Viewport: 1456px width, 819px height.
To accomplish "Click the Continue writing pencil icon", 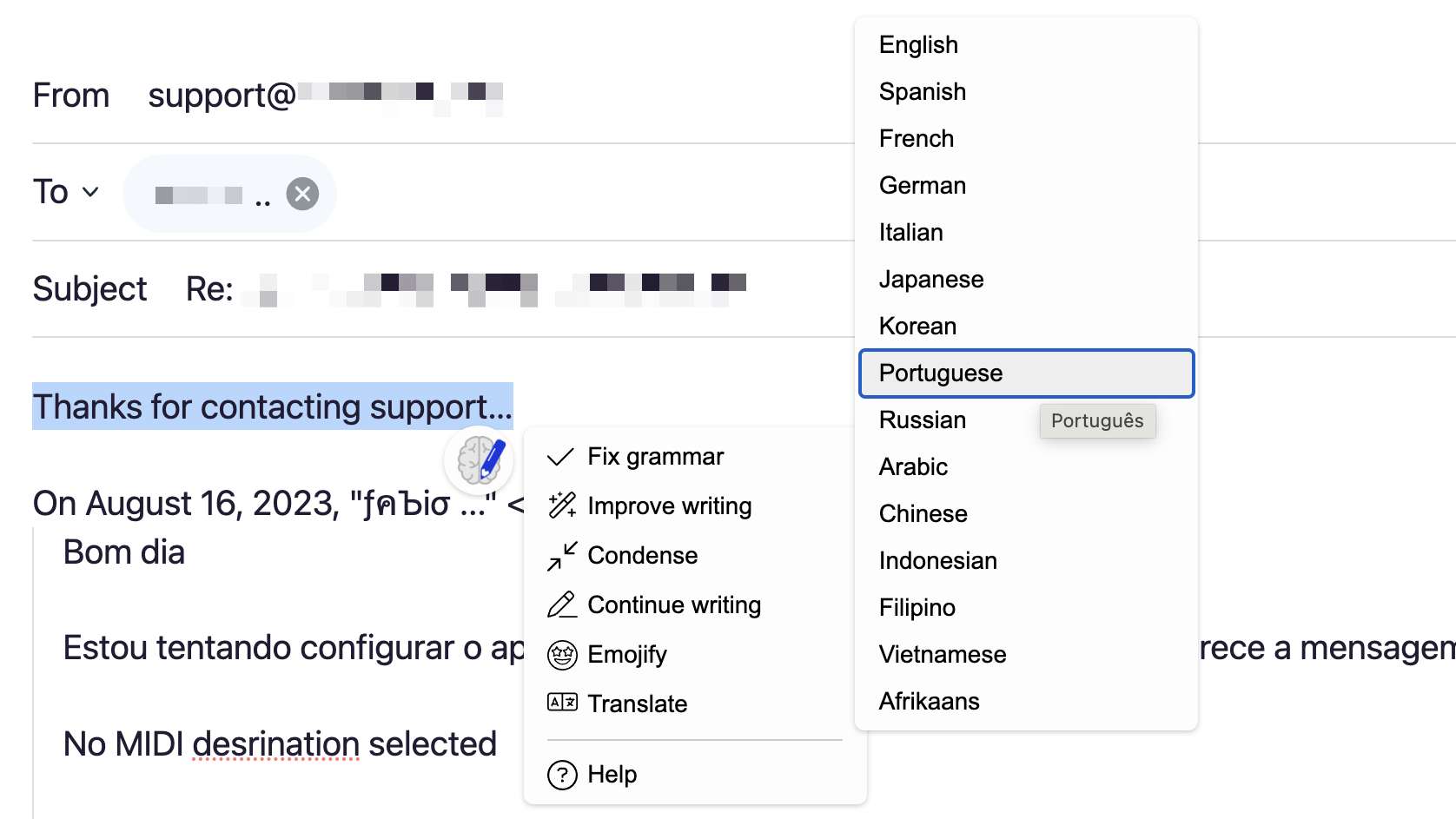I will point(561,604).
